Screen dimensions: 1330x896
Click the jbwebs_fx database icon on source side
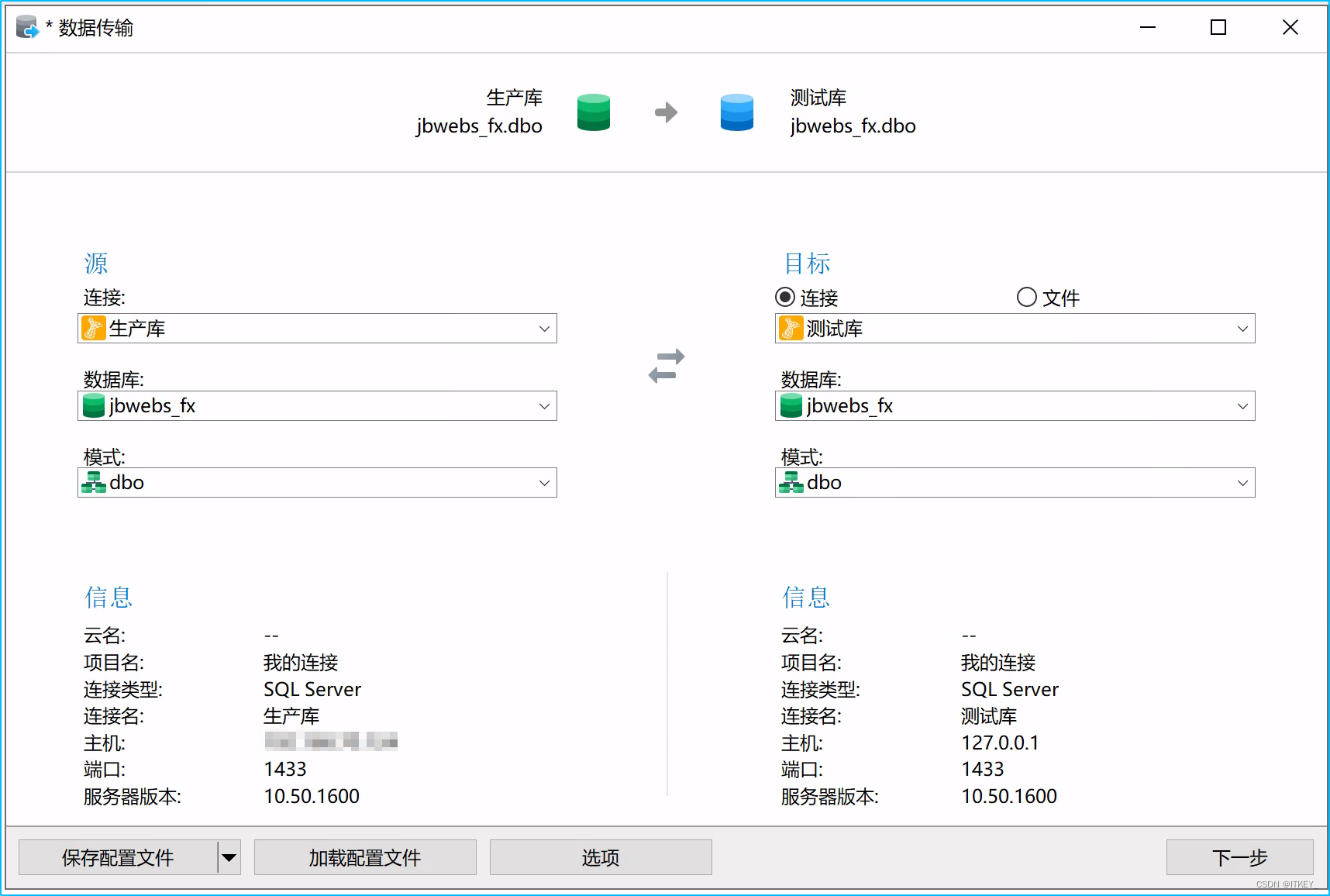(93, 405)
